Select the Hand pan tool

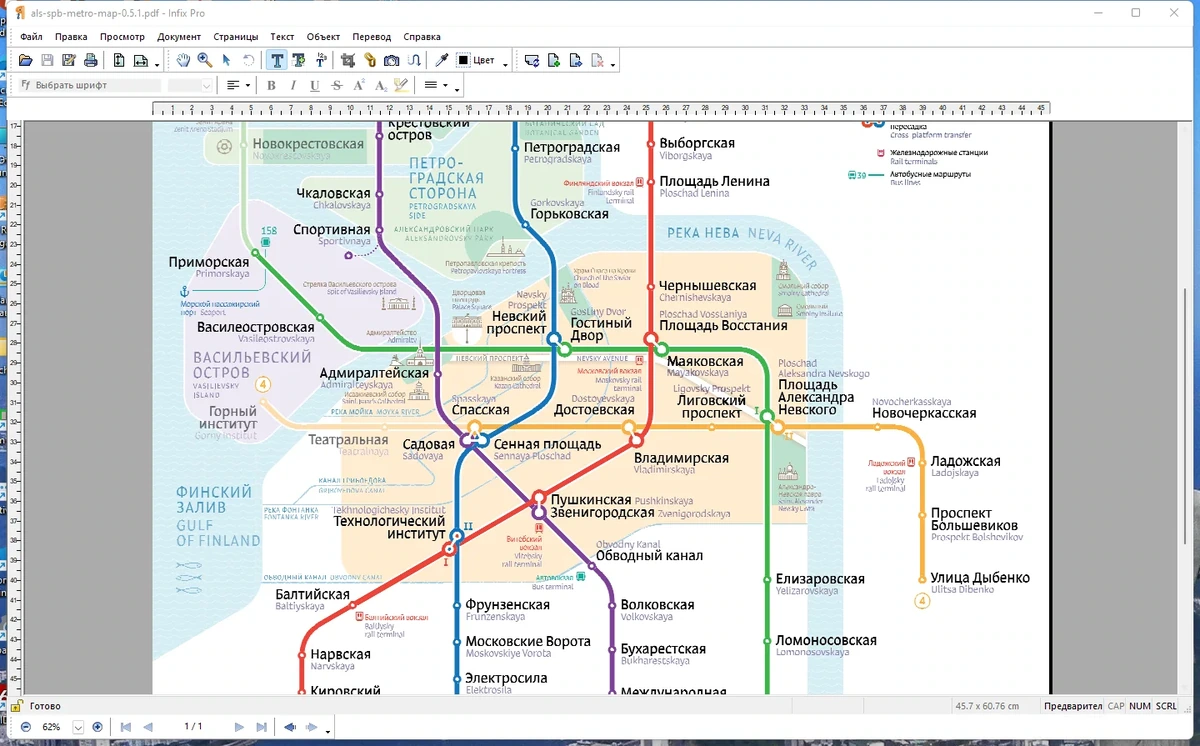[184, 61]
